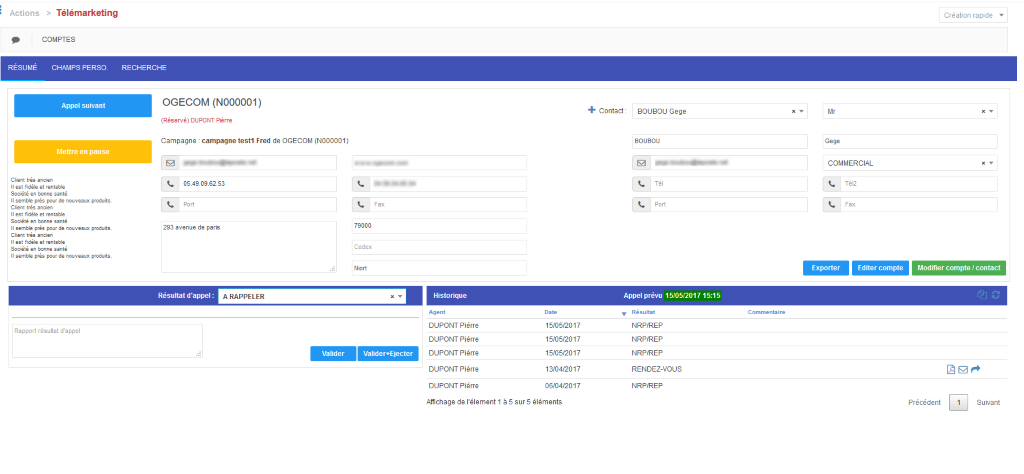This screenshot has height=474, width=1024.
Task: Click the phone icon of the contact Port field
Action: click(x=641, y=205)
